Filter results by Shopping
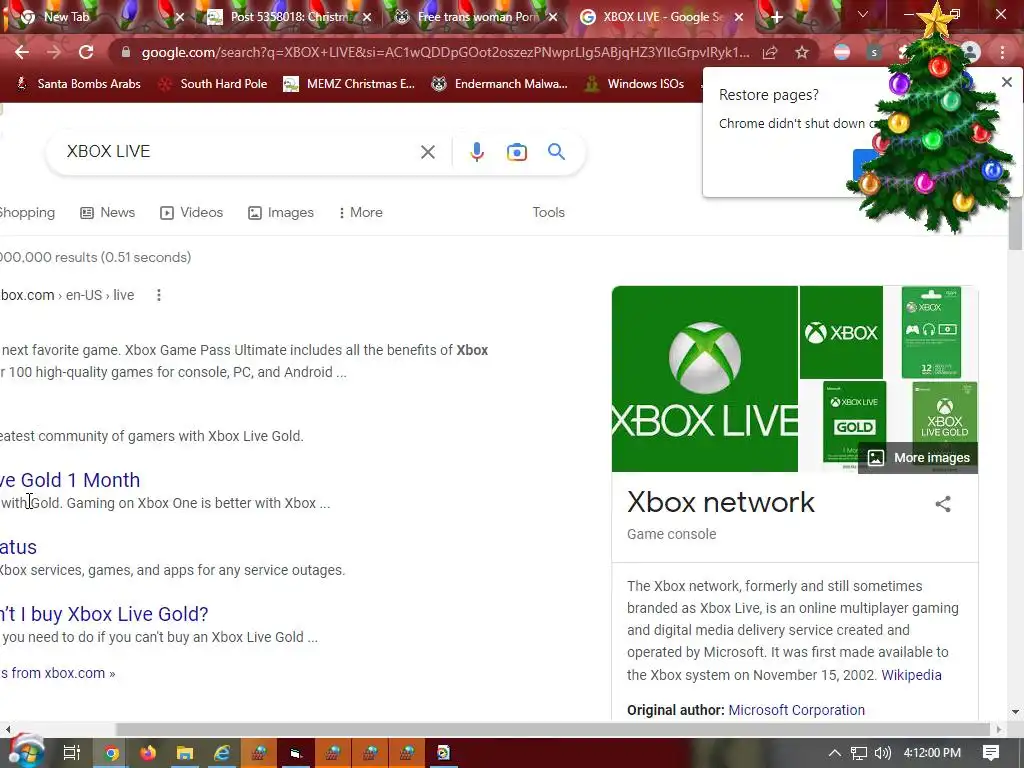The image size is (1024, 768). pyautogui.click(x=27, y=212)
